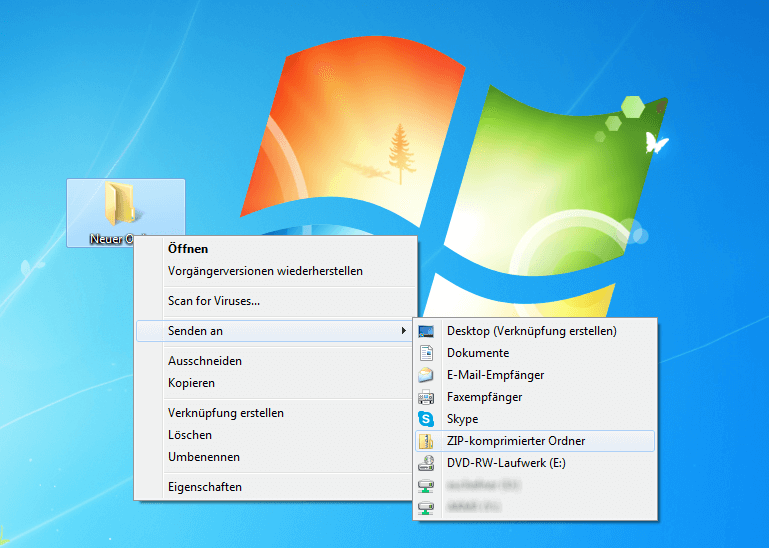Click the Faxempfänger fax machine icon

click(x=426, y=397)
